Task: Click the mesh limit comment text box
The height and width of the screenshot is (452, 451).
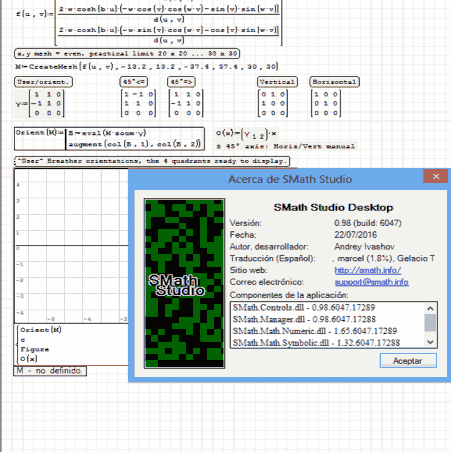Action: (x=127, y=54)
